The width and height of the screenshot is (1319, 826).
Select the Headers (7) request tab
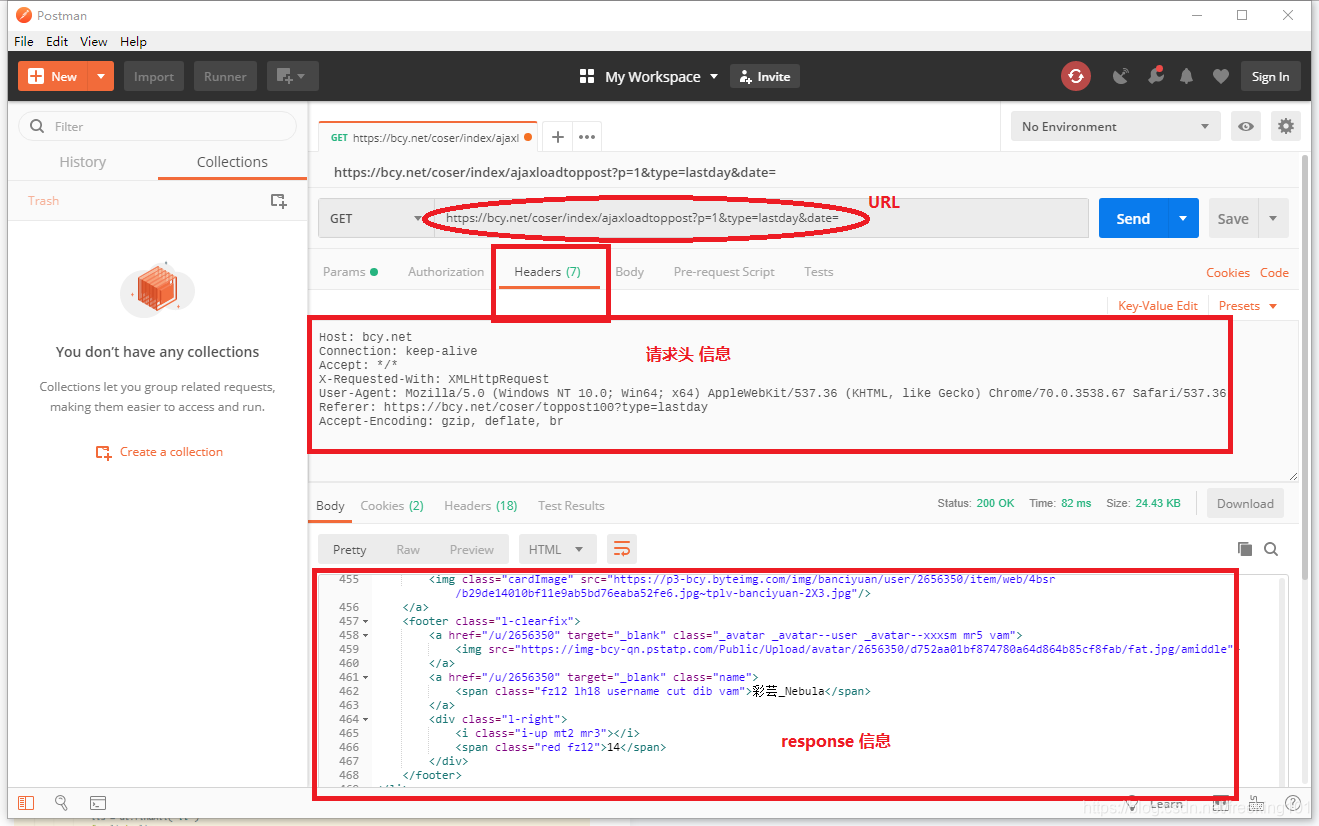tap(547, 272)
